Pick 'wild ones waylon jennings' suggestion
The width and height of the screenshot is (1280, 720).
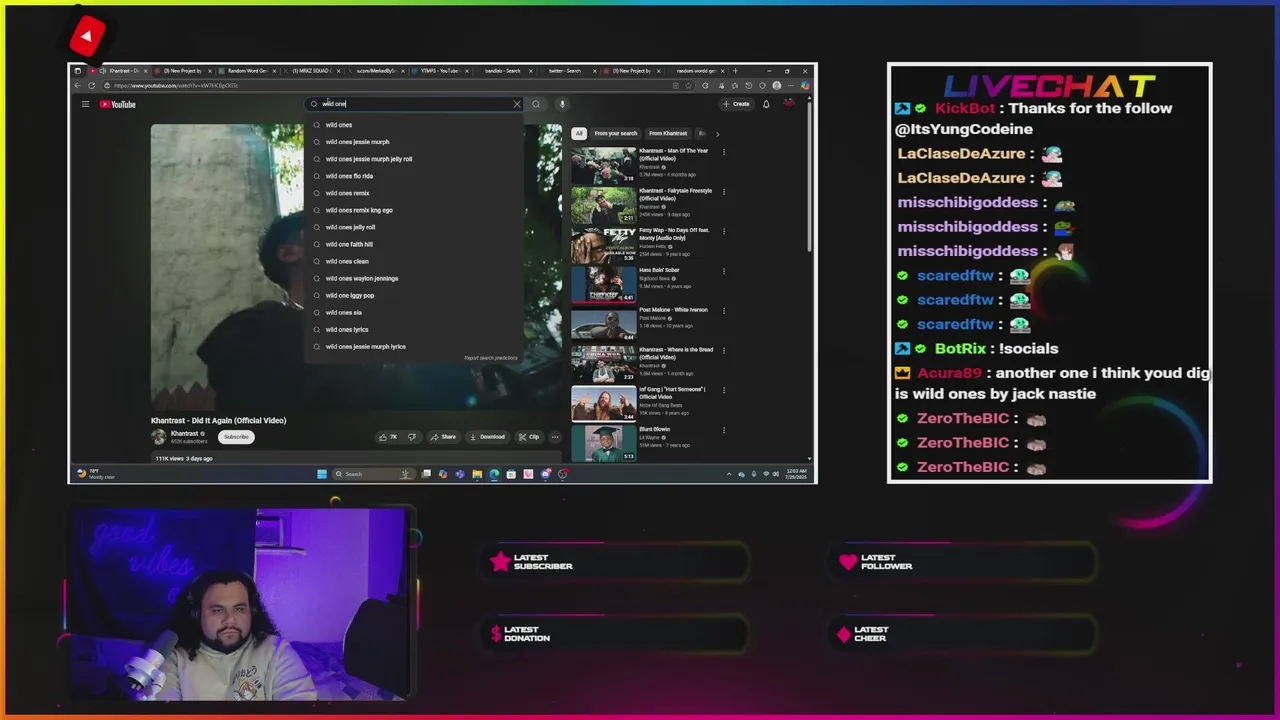pos(413,278)
